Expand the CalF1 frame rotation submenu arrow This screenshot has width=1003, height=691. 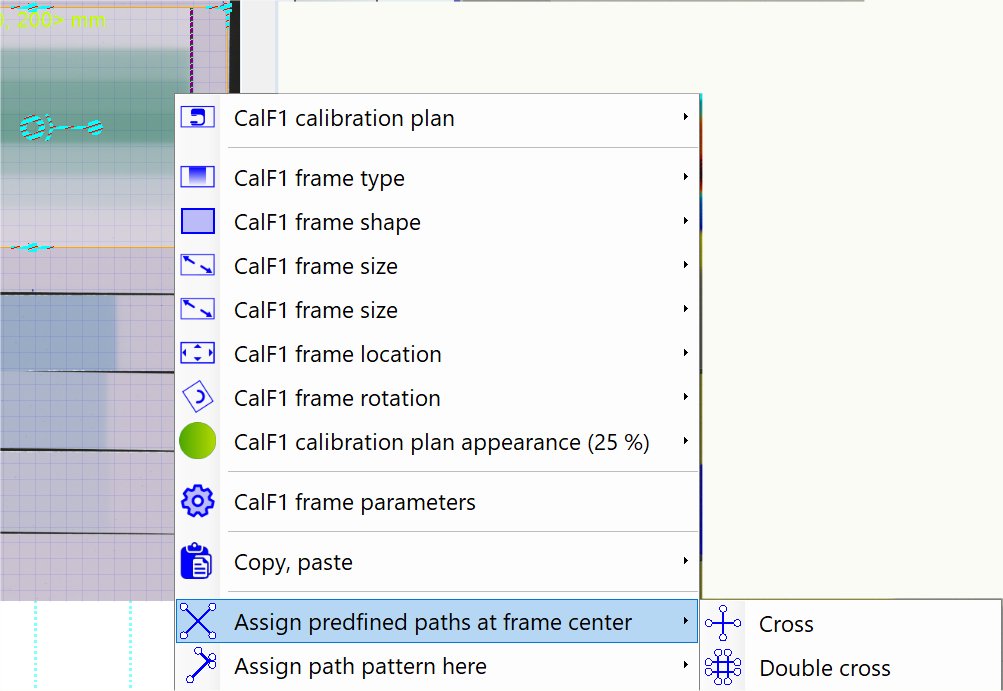[686, 398]
